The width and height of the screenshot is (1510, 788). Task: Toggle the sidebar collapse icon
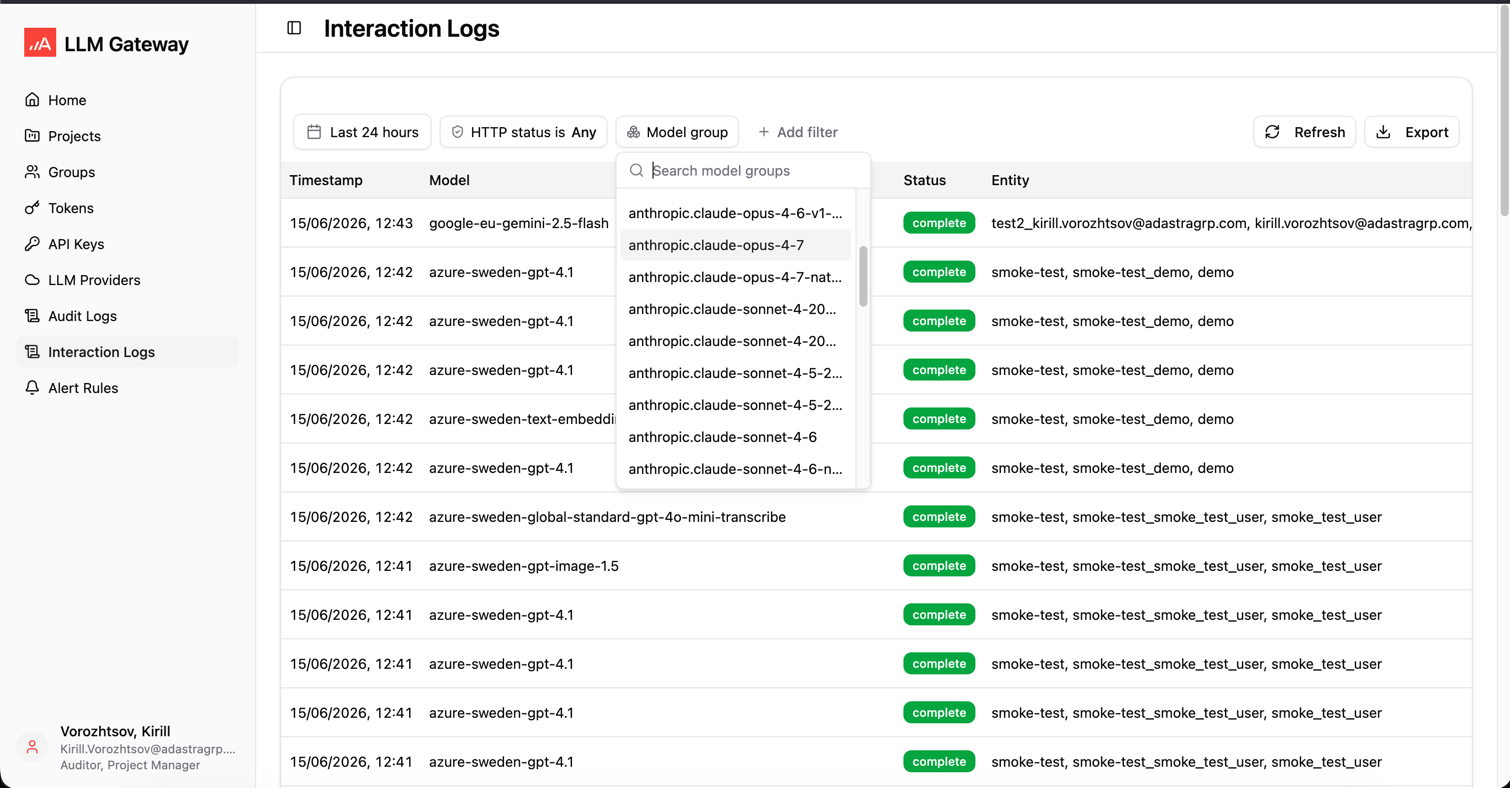[294, 28]
